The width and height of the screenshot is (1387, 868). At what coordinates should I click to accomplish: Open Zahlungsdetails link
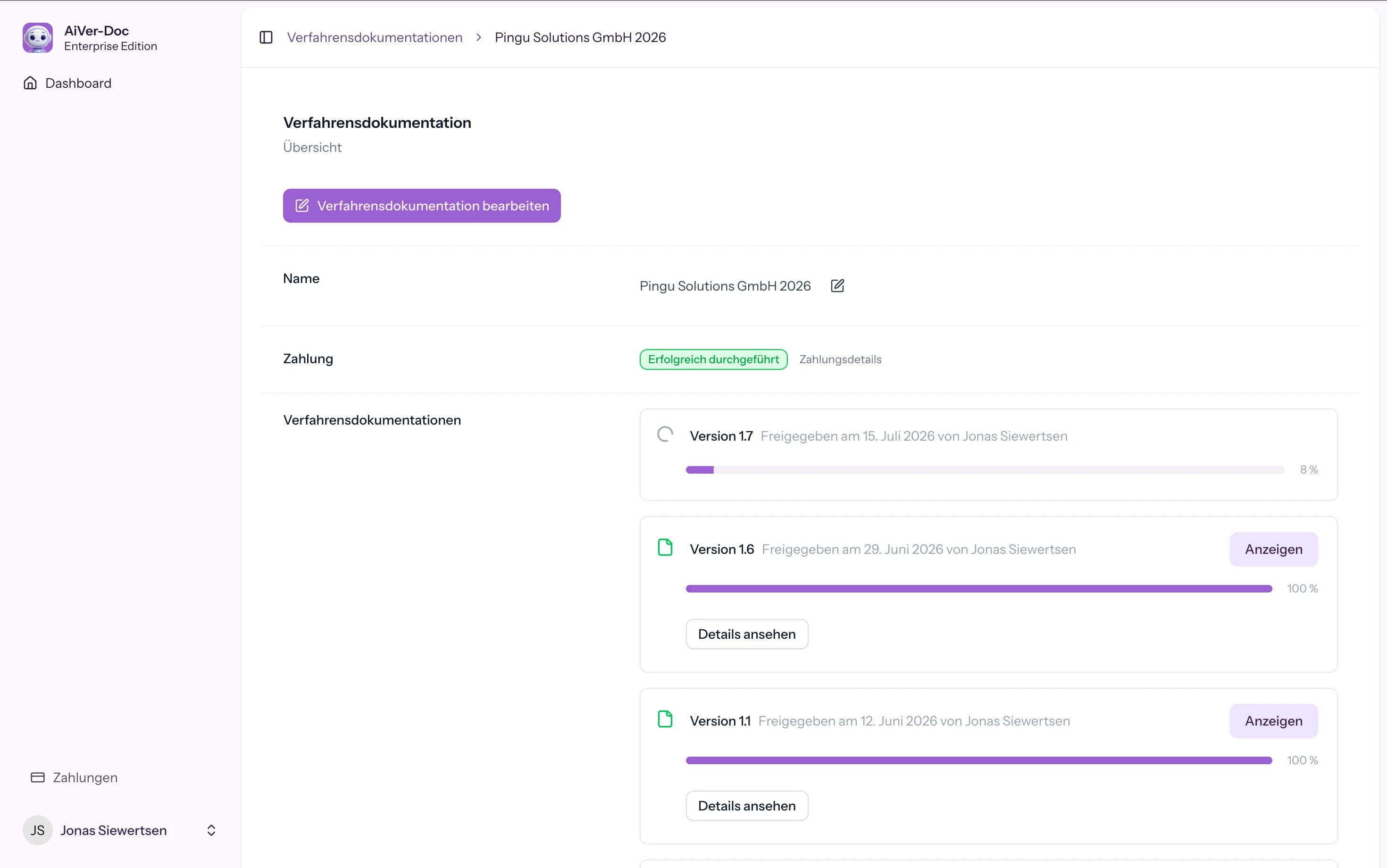click(841, 359)
